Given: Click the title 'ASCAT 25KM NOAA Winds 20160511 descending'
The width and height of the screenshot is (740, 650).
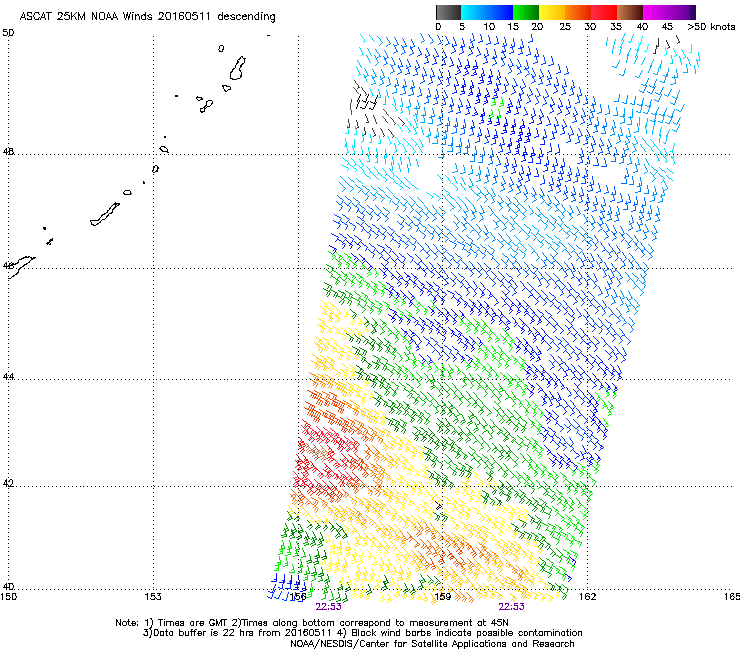Looking at the screenshot, I should [147, 16].
